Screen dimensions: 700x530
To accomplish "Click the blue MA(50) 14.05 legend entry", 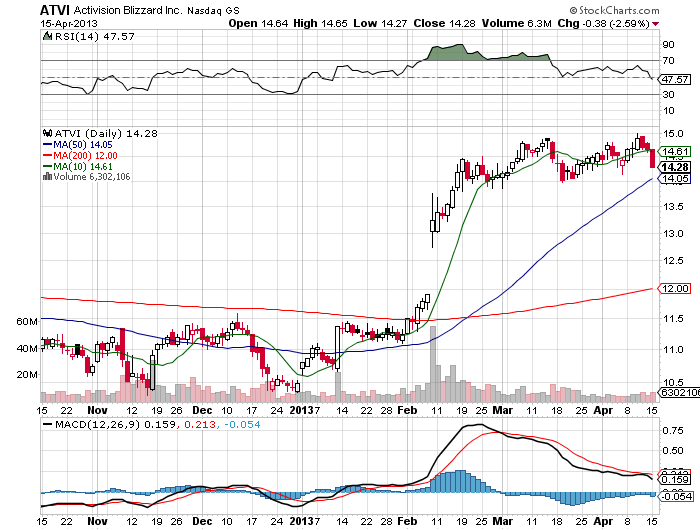I will point(78,145).
